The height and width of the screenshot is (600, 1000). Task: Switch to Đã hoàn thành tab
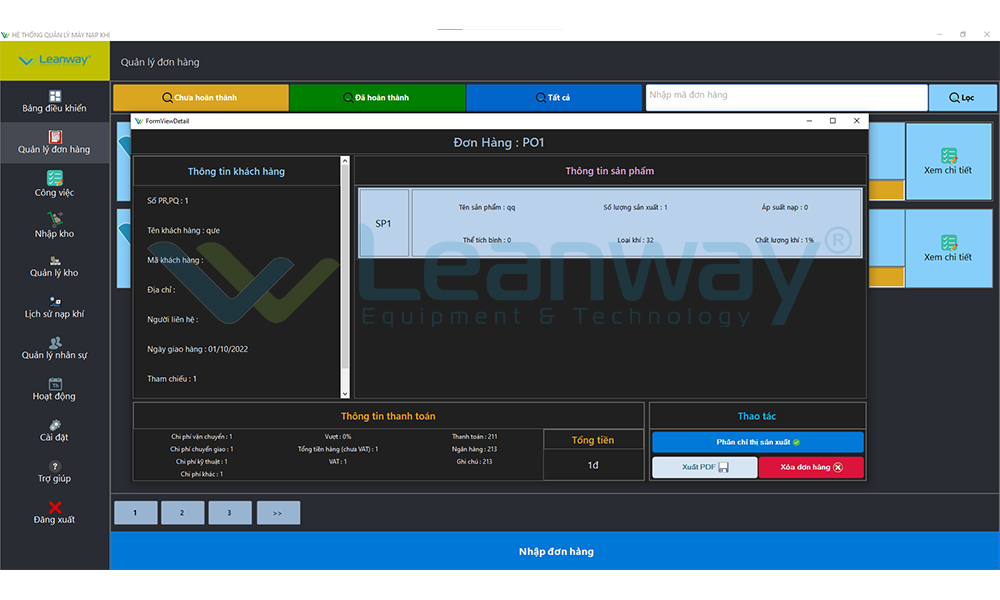[x=377, y=98]
